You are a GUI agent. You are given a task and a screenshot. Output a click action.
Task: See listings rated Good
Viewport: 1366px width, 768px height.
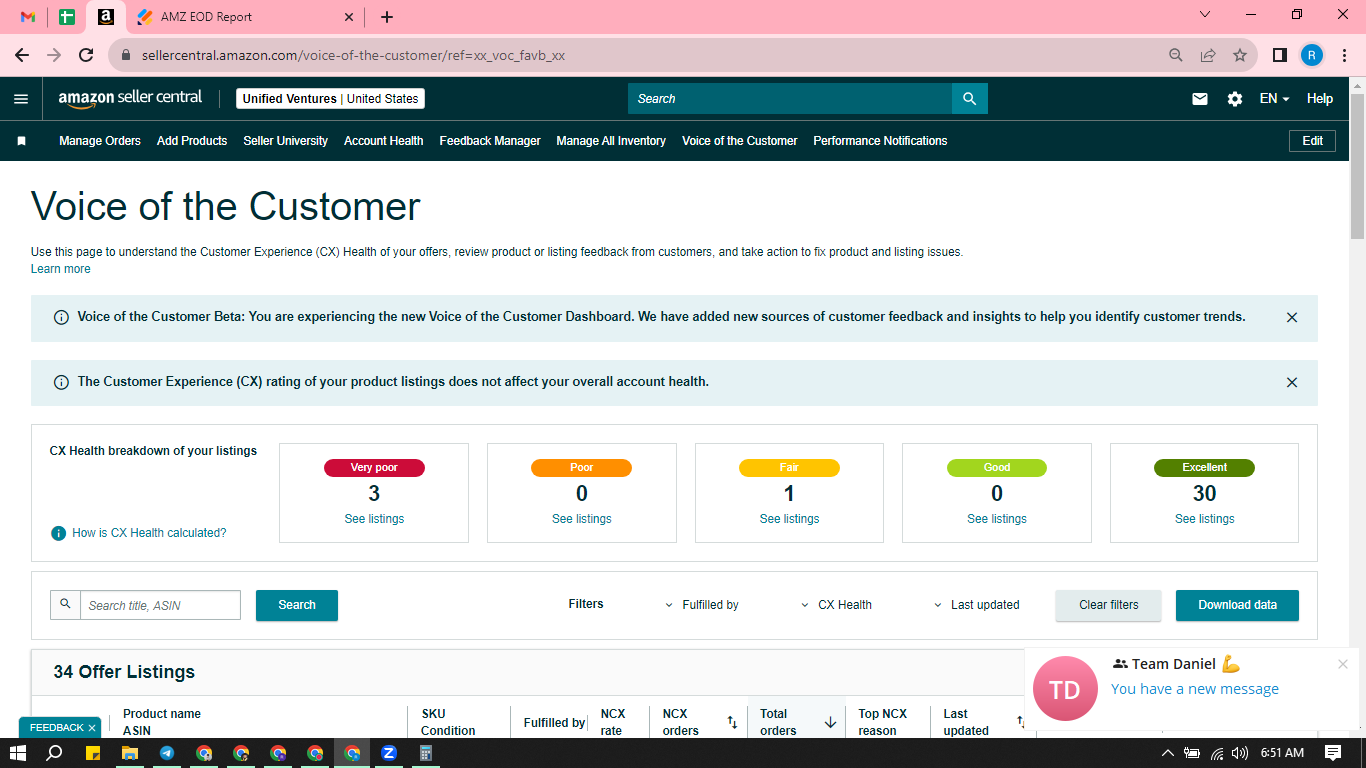tap(997, 519)
